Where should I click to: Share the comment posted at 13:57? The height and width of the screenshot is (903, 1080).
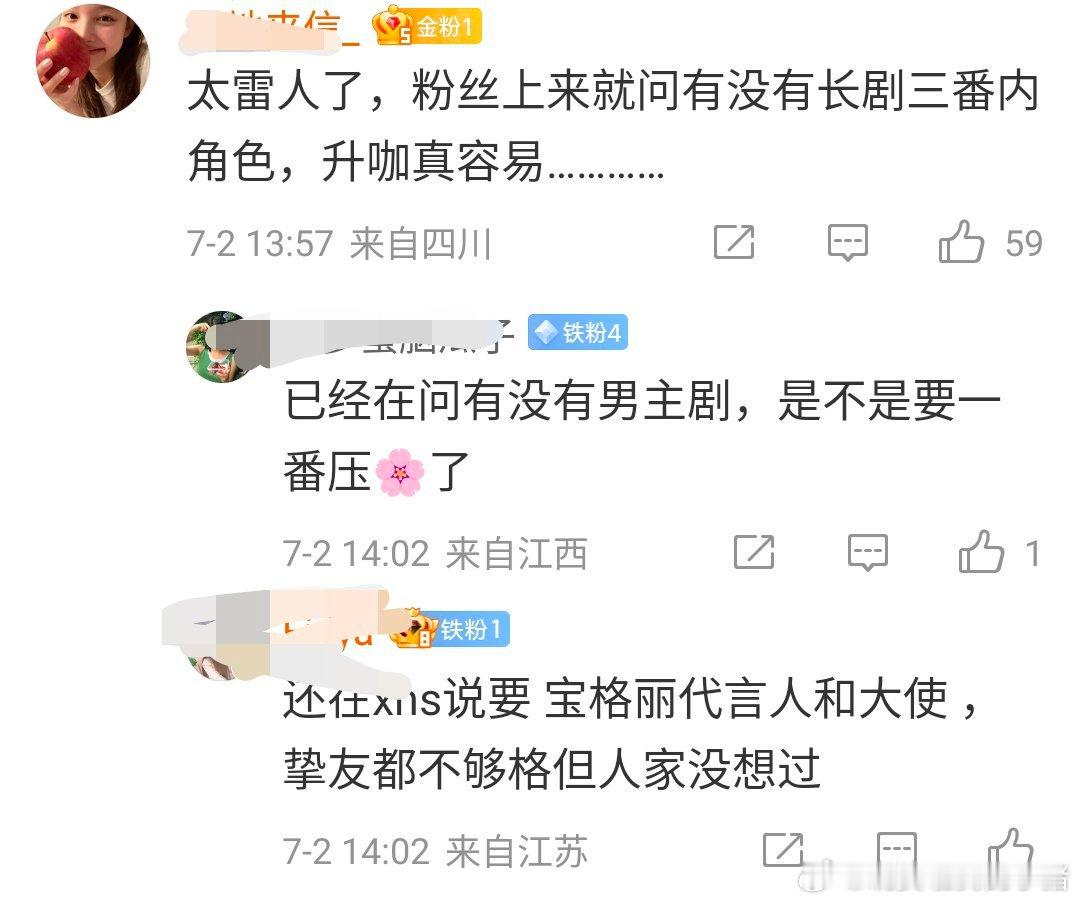pyautogui.click(x=734, y=242)
